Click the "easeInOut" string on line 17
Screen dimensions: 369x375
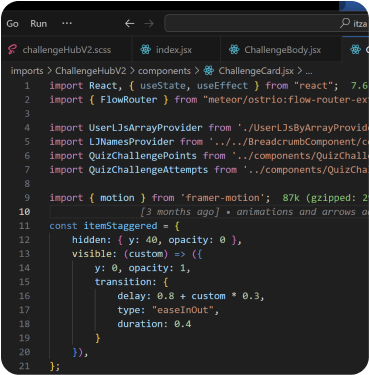183,310
